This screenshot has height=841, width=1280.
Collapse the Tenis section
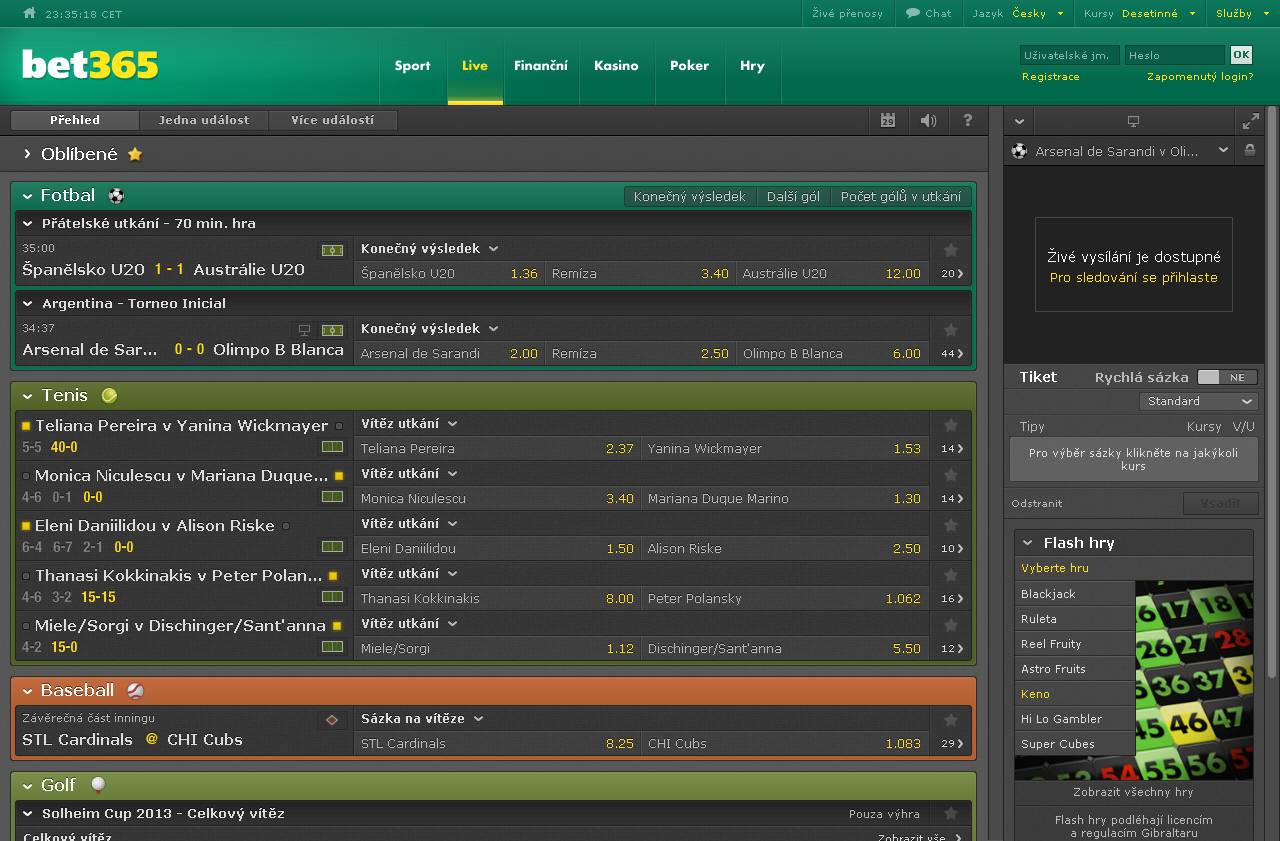[28, 396]
